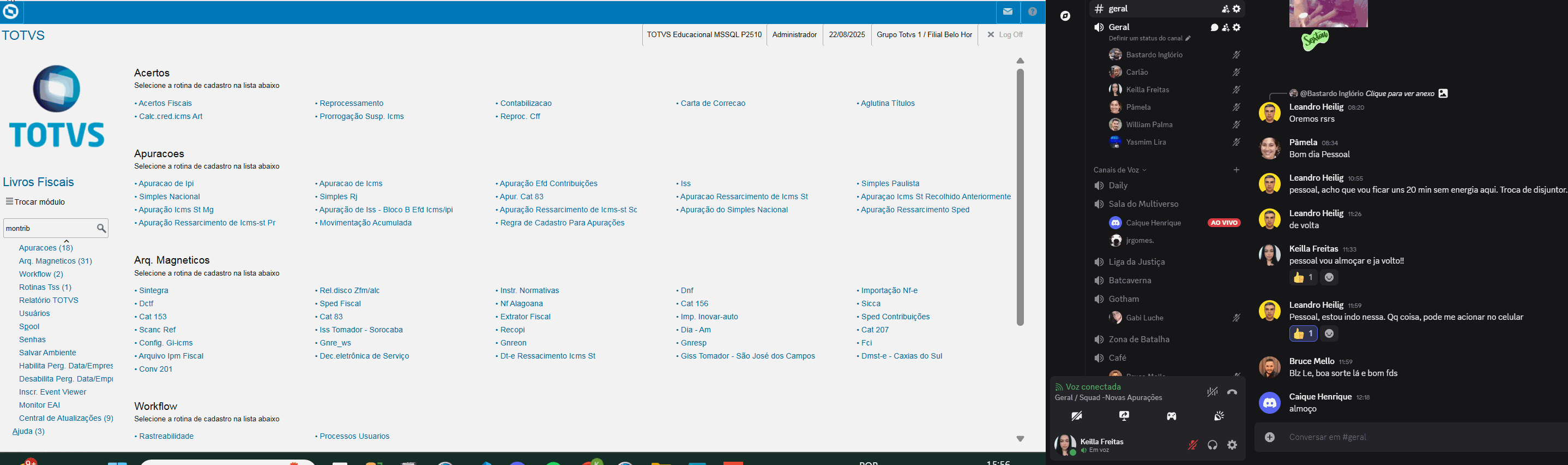
Task: Expand Arq. Magneticos (31) in the side menu
Action: click(56, 261)
